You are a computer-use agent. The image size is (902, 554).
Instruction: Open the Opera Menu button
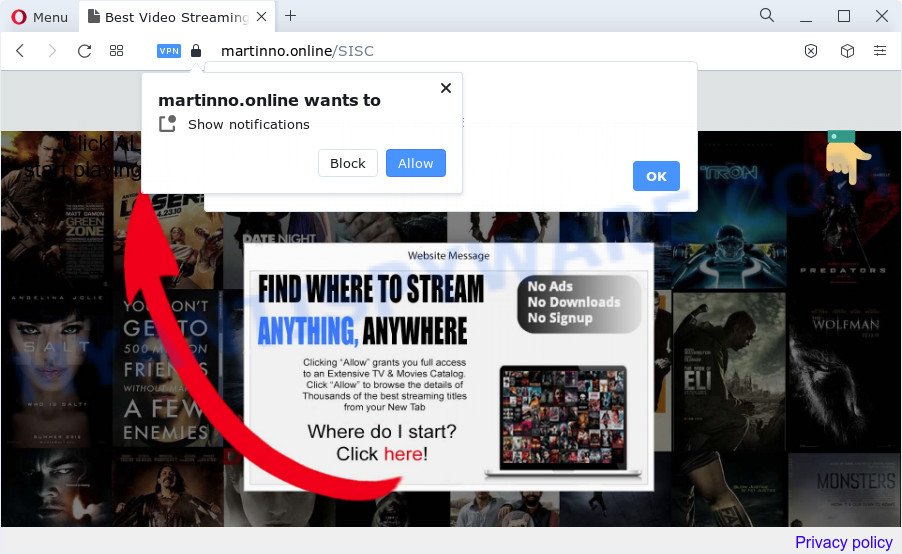tap(39, 17)
